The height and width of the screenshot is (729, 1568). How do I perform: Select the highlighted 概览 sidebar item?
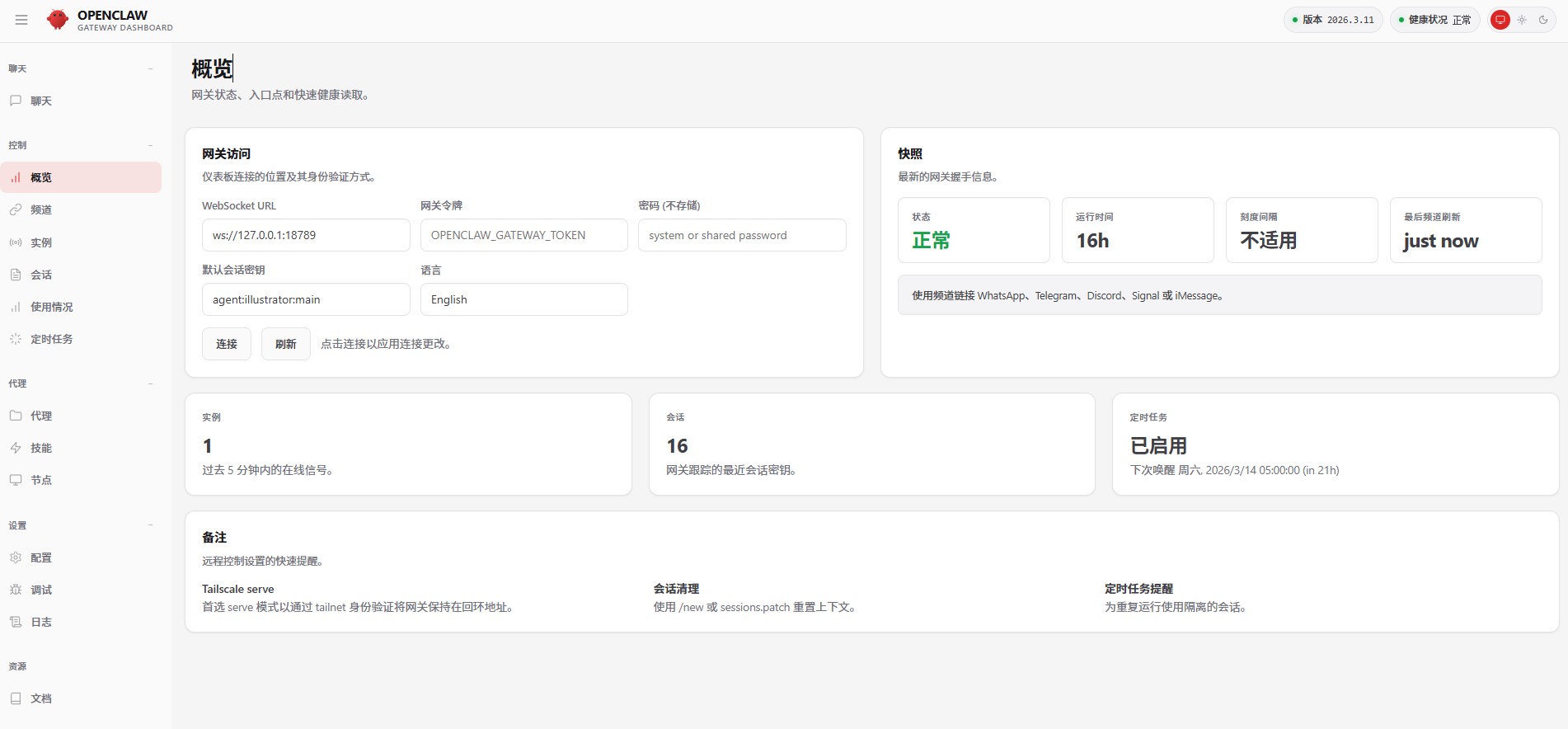click(81, 177)
